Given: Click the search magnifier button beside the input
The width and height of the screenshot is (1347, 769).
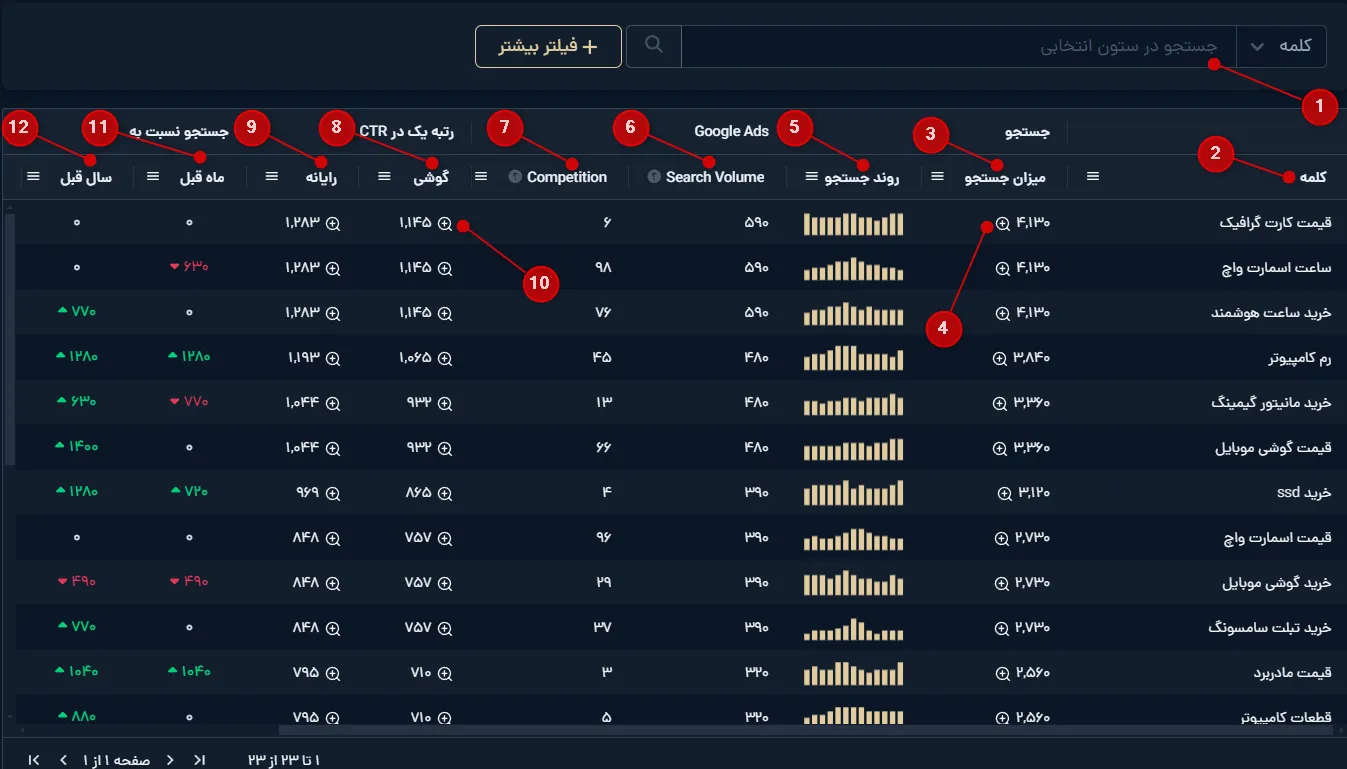Looking at the screenshot, I should click(x=654, y=46).
